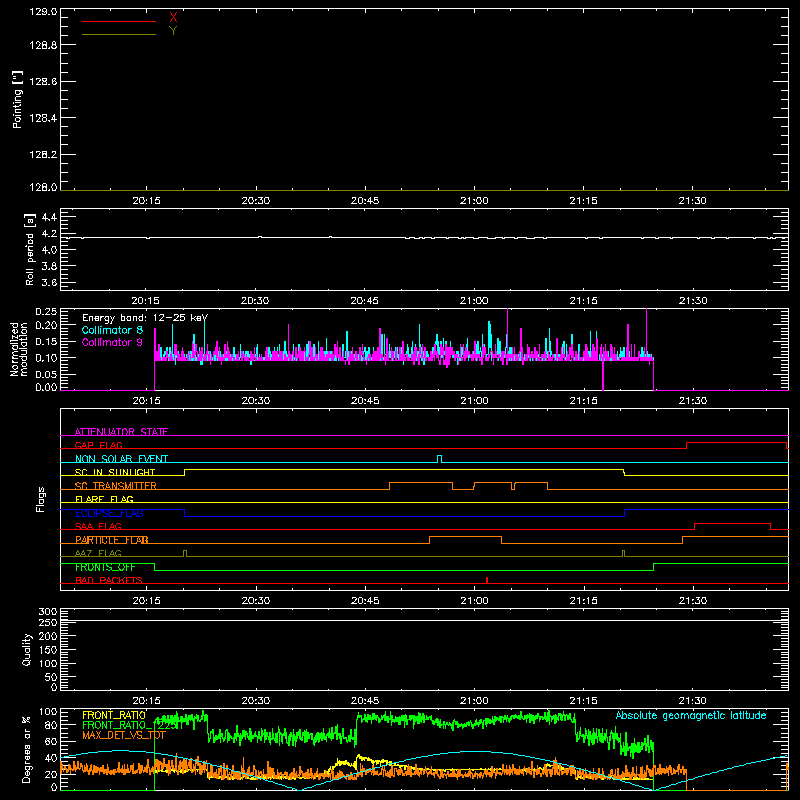Click the FRONTS_OFF flag label
Image resolution: width=800 pixels, height=800 pixels.
105,567
